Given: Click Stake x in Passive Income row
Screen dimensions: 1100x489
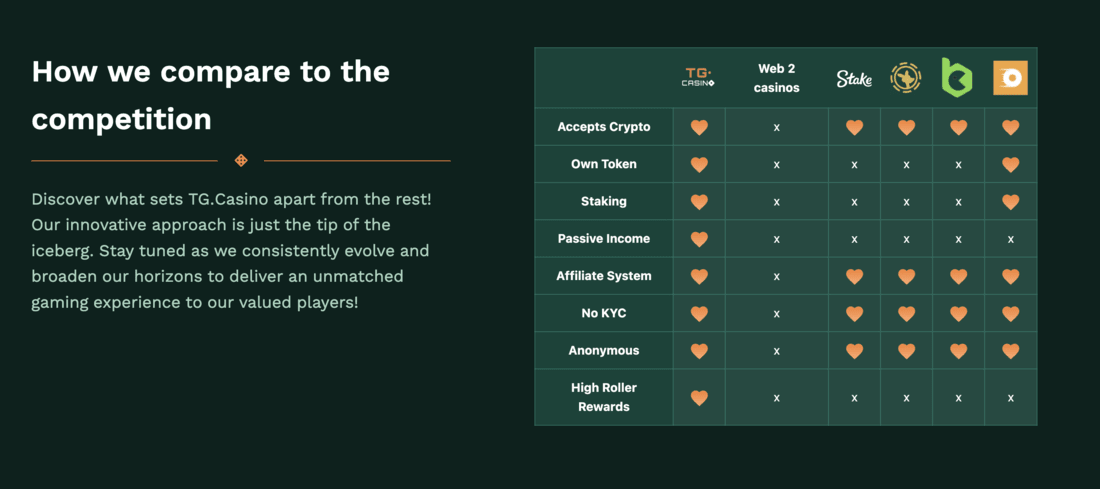Looking at the screenshot, I should [x=854, y=239].
